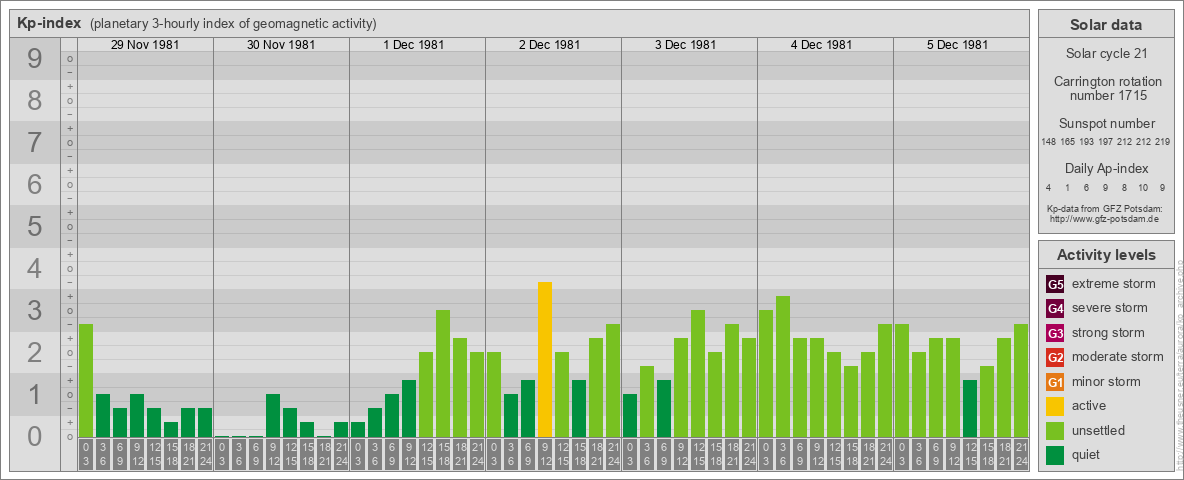Click sunspot value 219

click(1162, 142)
